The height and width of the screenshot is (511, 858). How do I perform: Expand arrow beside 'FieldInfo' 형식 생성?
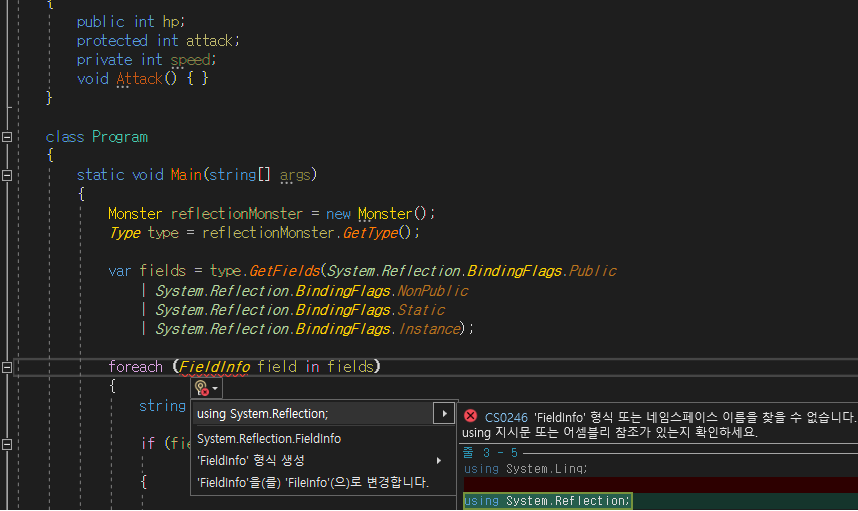439,461
